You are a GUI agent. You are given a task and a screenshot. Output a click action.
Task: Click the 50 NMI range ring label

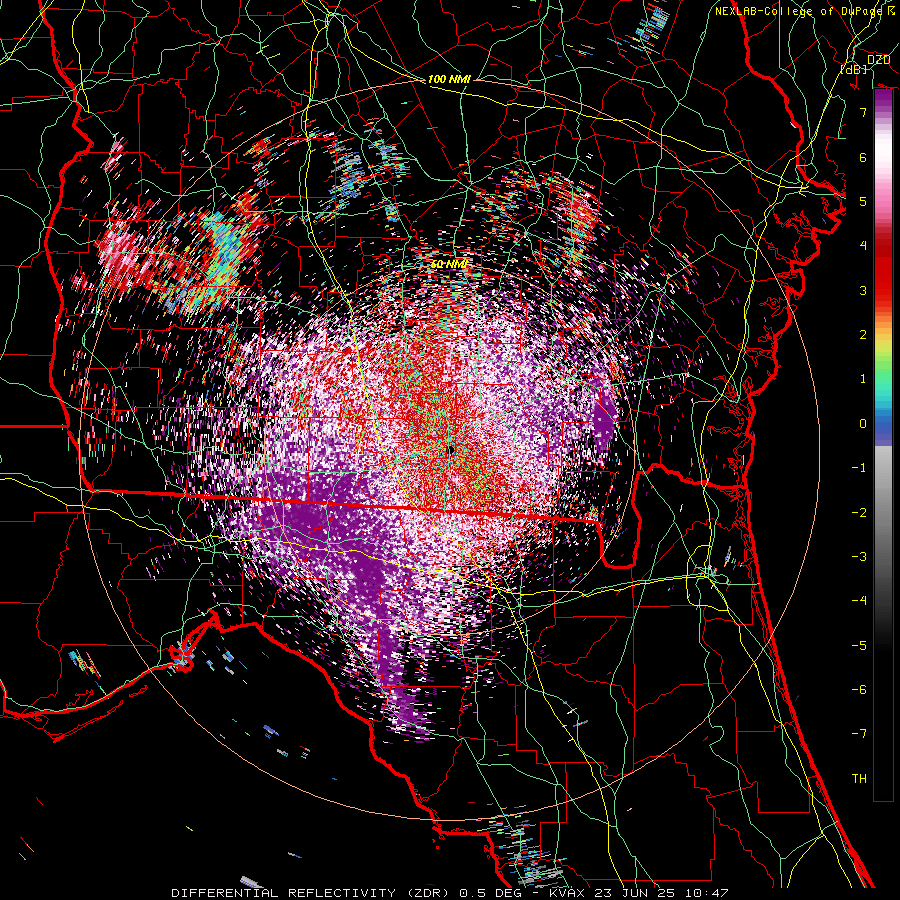[449, 264]
